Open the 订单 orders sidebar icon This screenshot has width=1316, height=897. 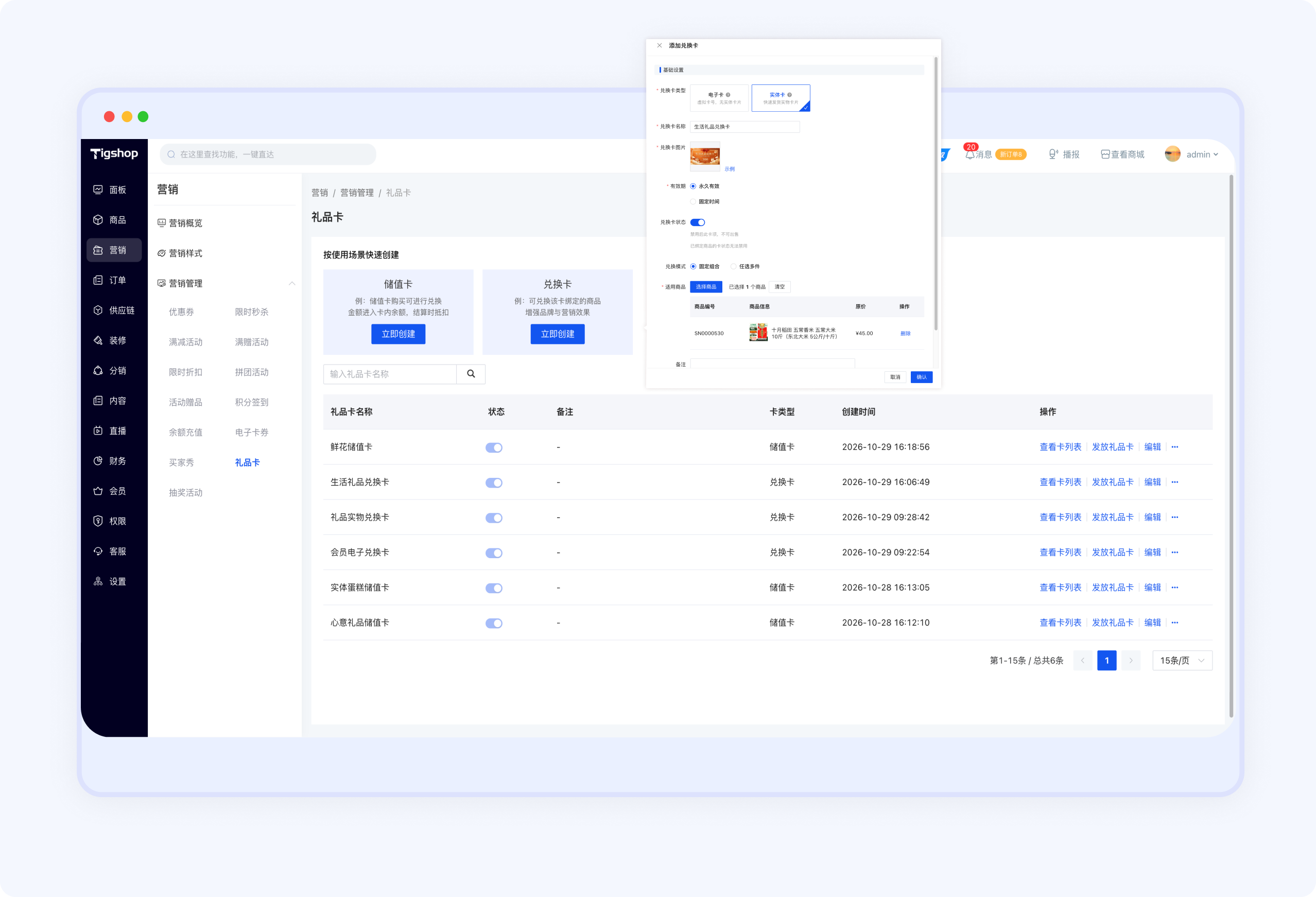tap(98, 280)
